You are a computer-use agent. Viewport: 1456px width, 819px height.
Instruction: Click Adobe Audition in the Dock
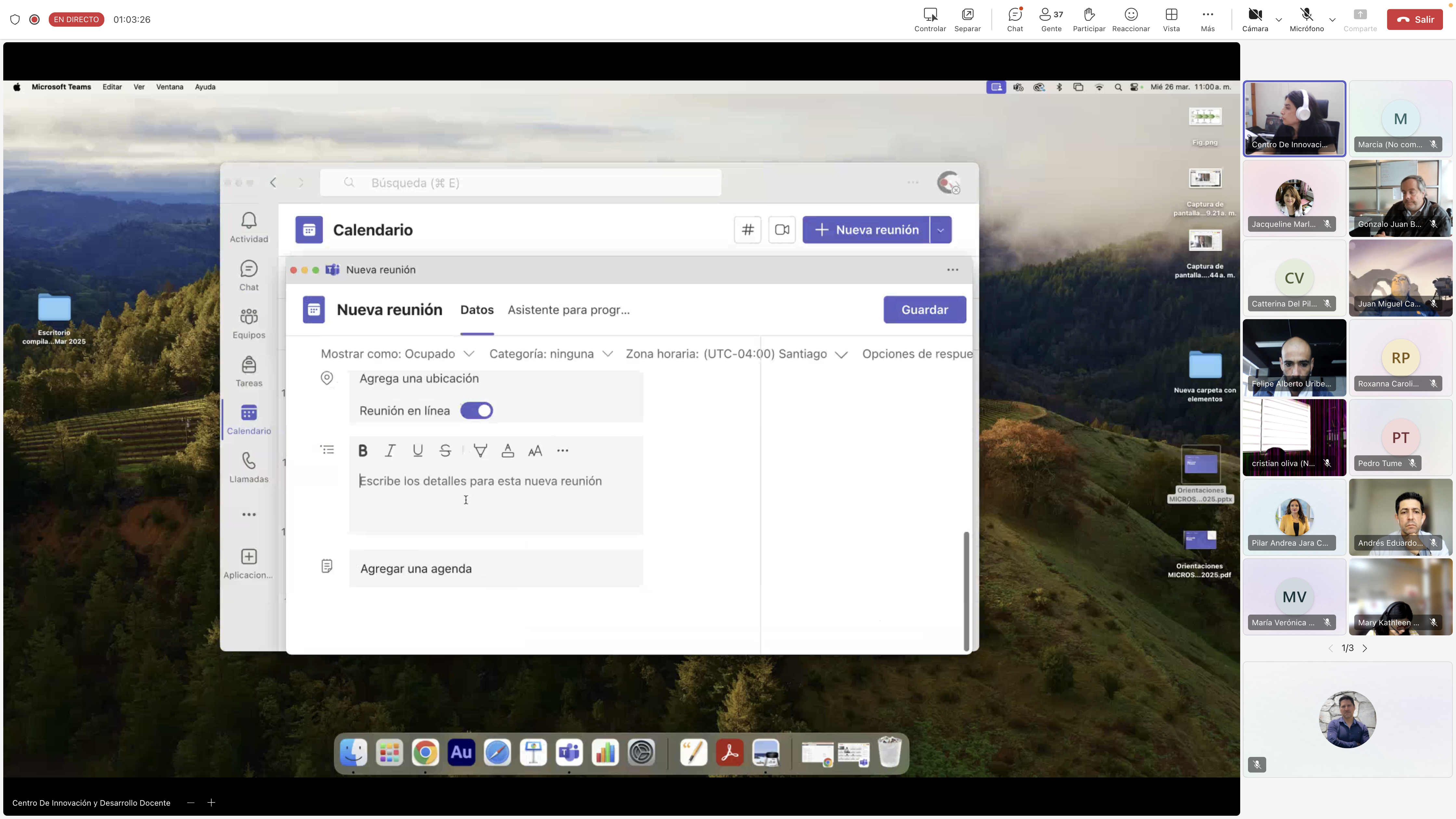tap(461, 752)
